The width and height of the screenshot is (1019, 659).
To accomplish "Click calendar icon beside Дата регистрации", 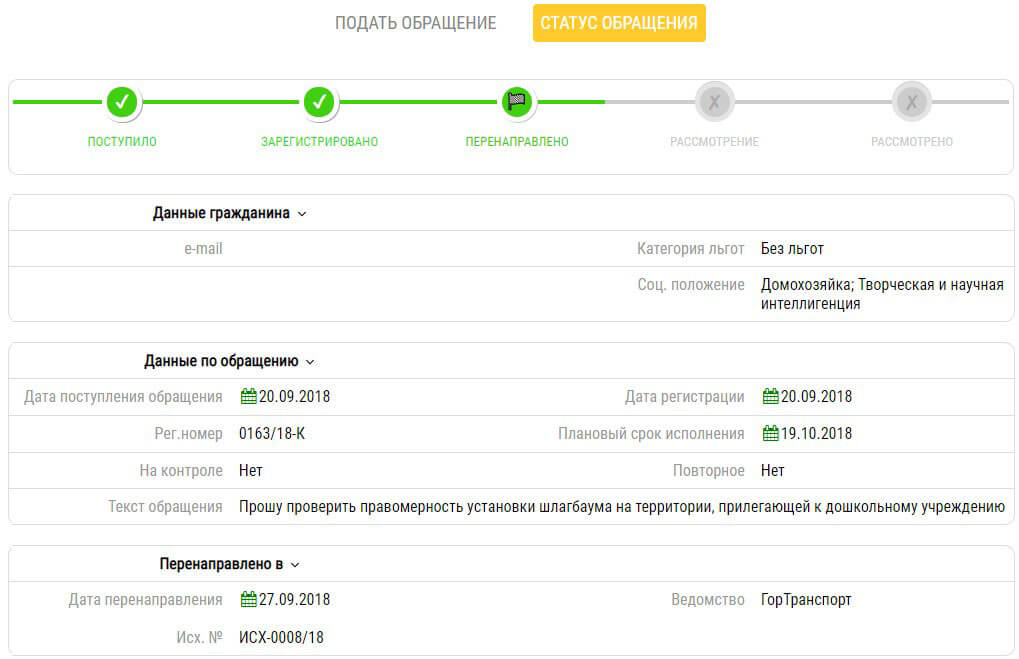I will click(x=770, y=396).
